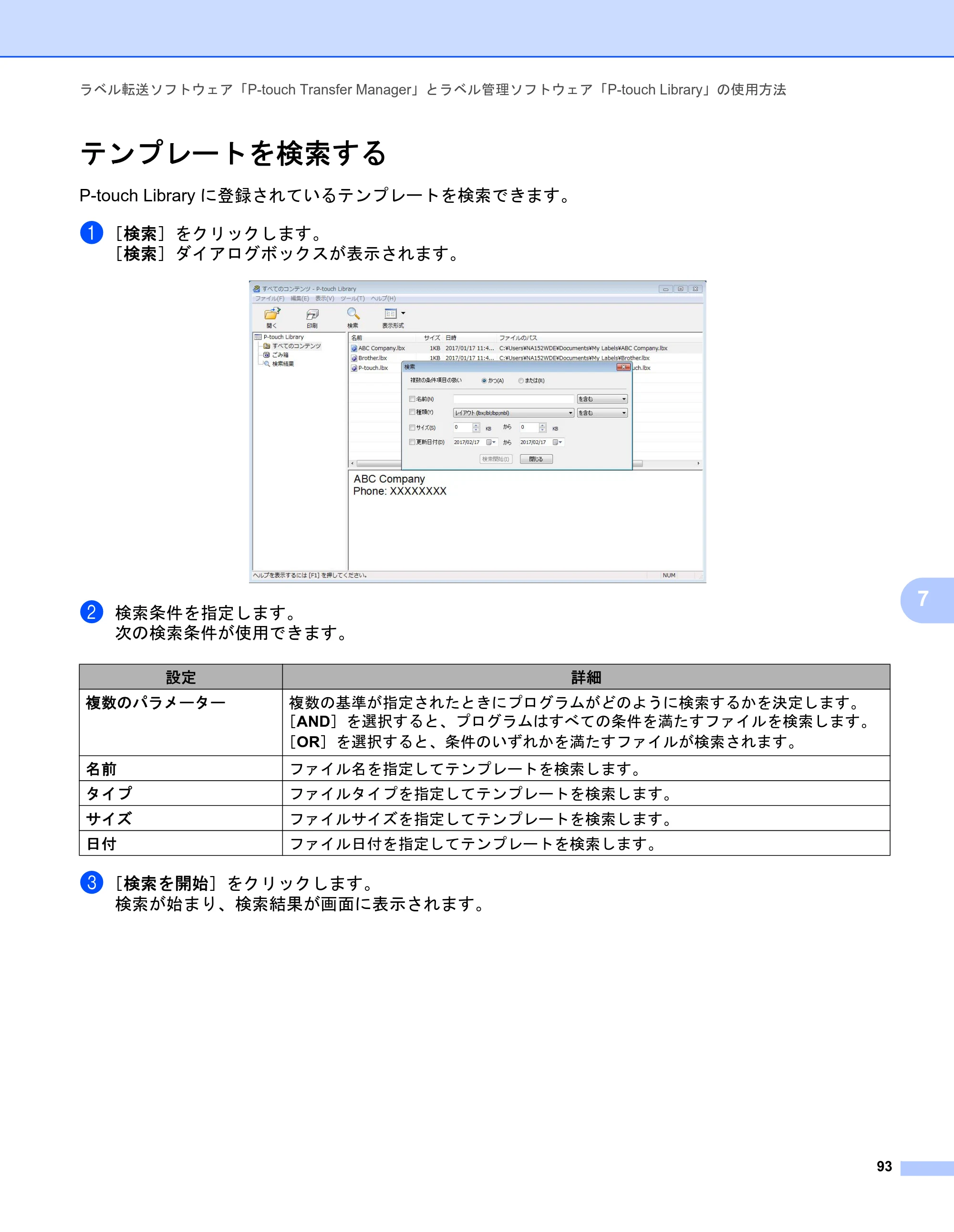This screenshot has width=954, height=1232.
Task: Click the 印刷 print toolbar icon
Action: coord(312,314)
